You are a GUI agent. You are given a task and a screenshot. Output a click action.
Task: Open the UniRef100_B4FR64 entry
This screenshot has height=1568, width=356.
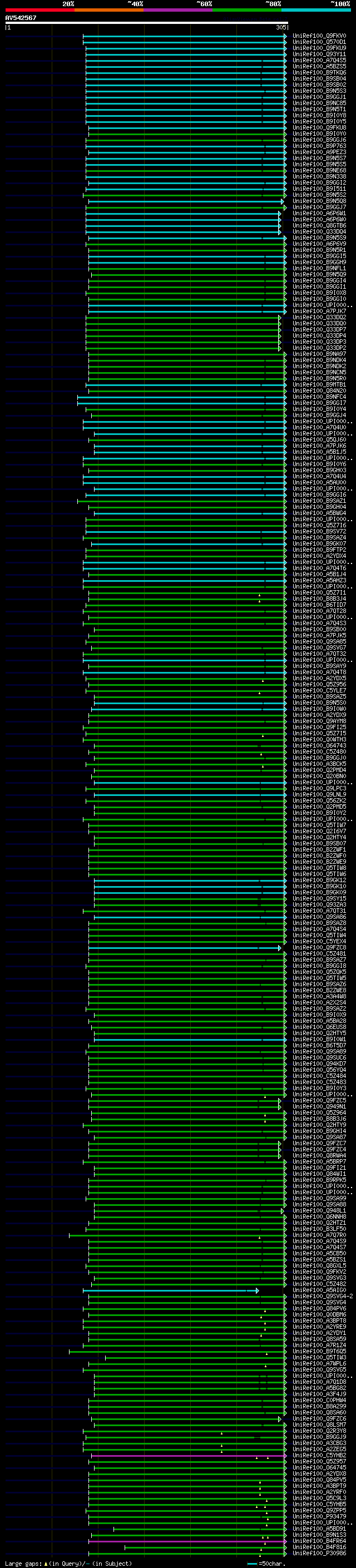(x=319, y=1541)
